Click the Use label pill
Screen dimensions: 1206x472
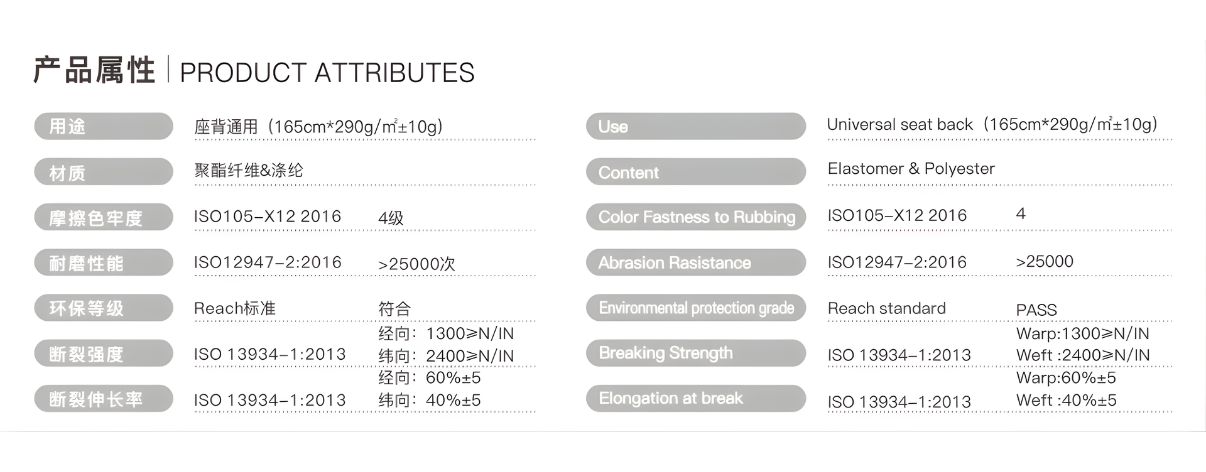[x=695, y=126]
